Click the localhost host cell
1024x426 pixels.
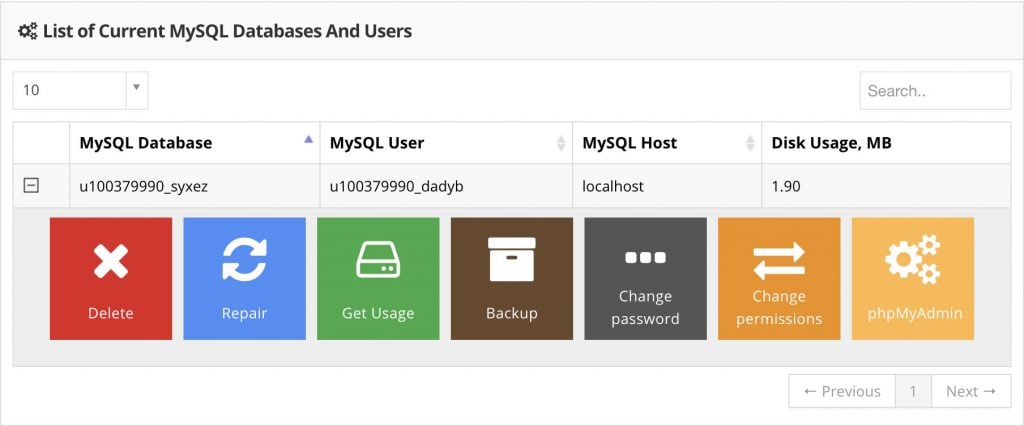[613, 186]
